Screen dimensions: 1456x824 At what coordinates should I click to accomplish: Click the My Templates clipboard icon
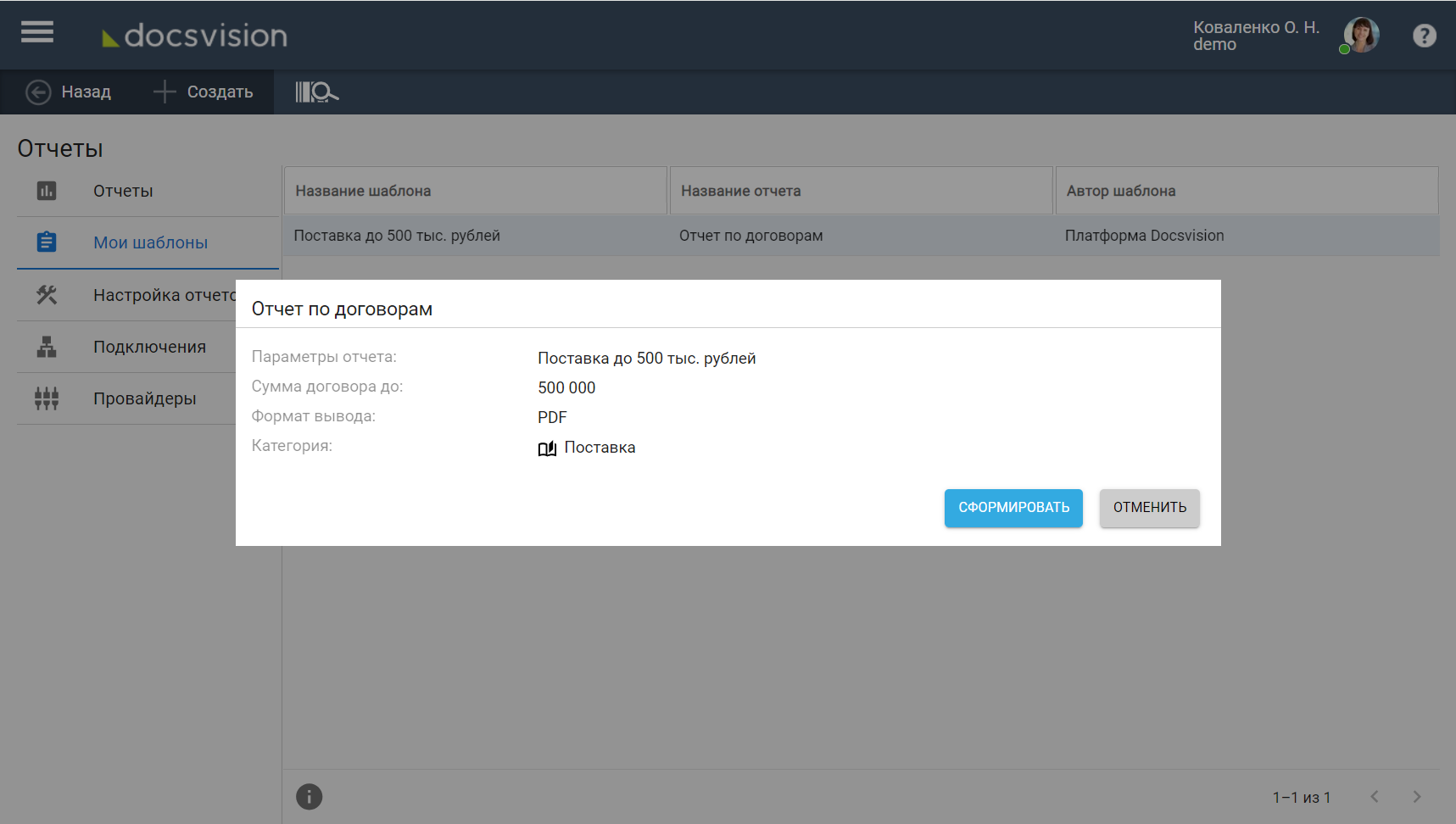pyautogui.click(x=47, y=242)
